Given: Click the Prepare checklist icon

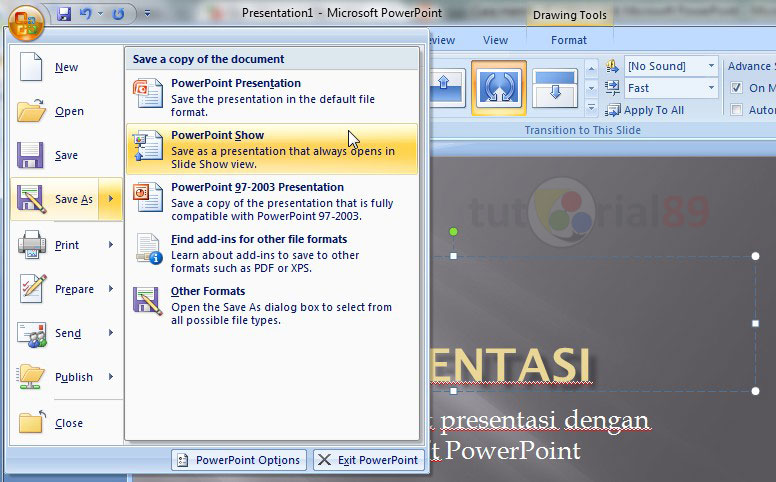Looking at the screenshot, I should [33, 289].
